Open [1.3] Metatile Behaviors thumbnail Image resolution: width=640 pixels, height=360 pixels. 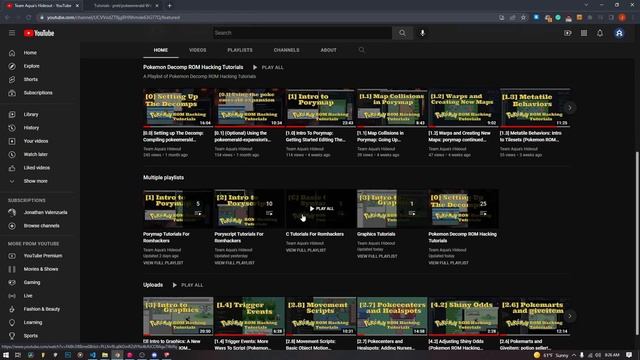[x=535, y=107]
